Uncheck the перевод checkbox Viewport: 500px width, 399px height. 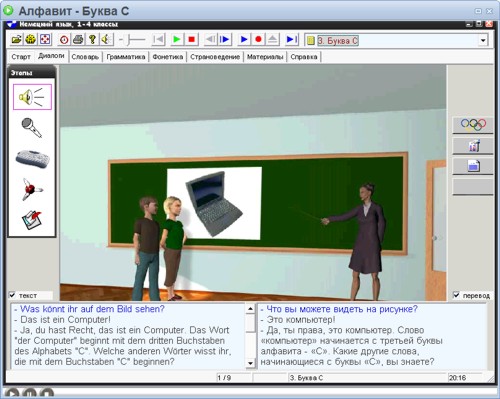click(x=456, y=295)
